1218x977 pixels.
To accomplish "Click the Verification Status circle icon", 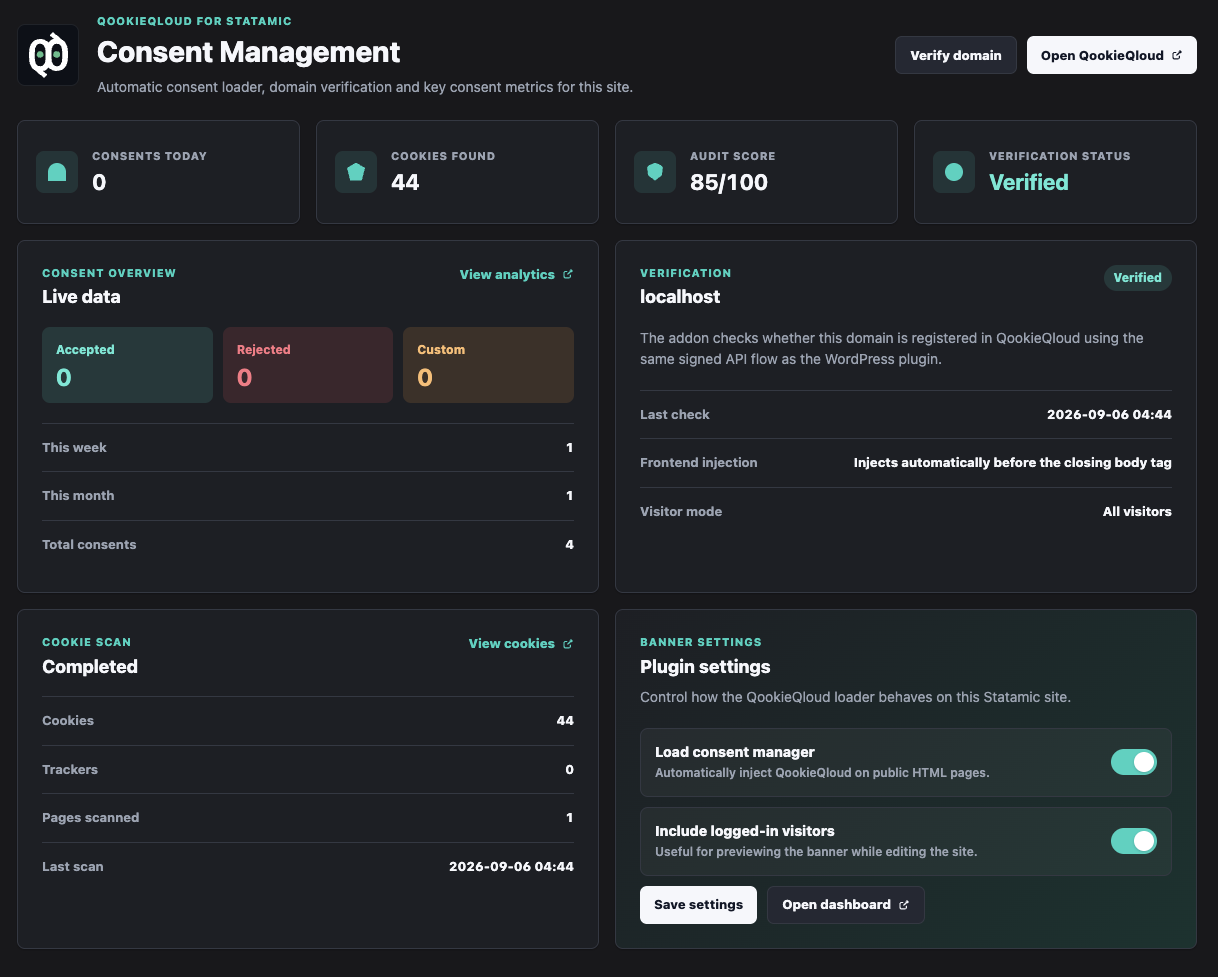I will (954, 172).
